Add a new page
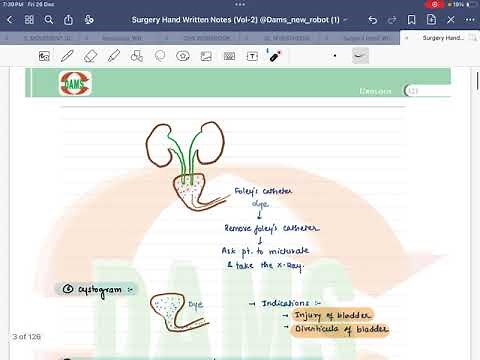480x360 pixels. pos(431,20)
